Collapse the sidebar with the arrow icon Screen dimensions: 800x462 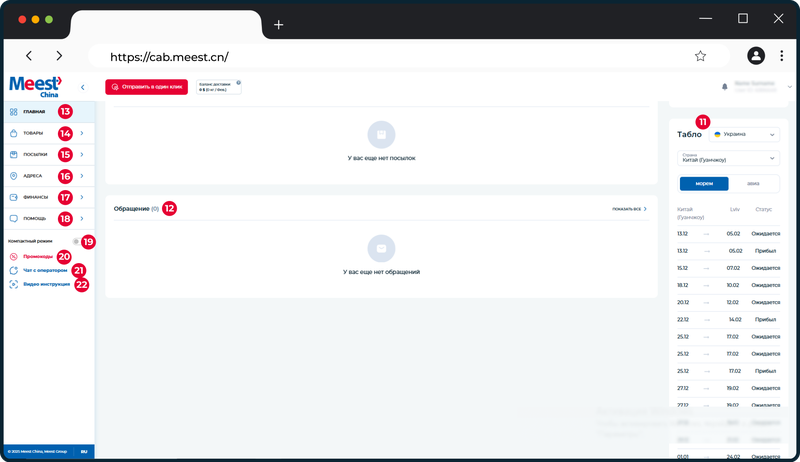(83, 87)
